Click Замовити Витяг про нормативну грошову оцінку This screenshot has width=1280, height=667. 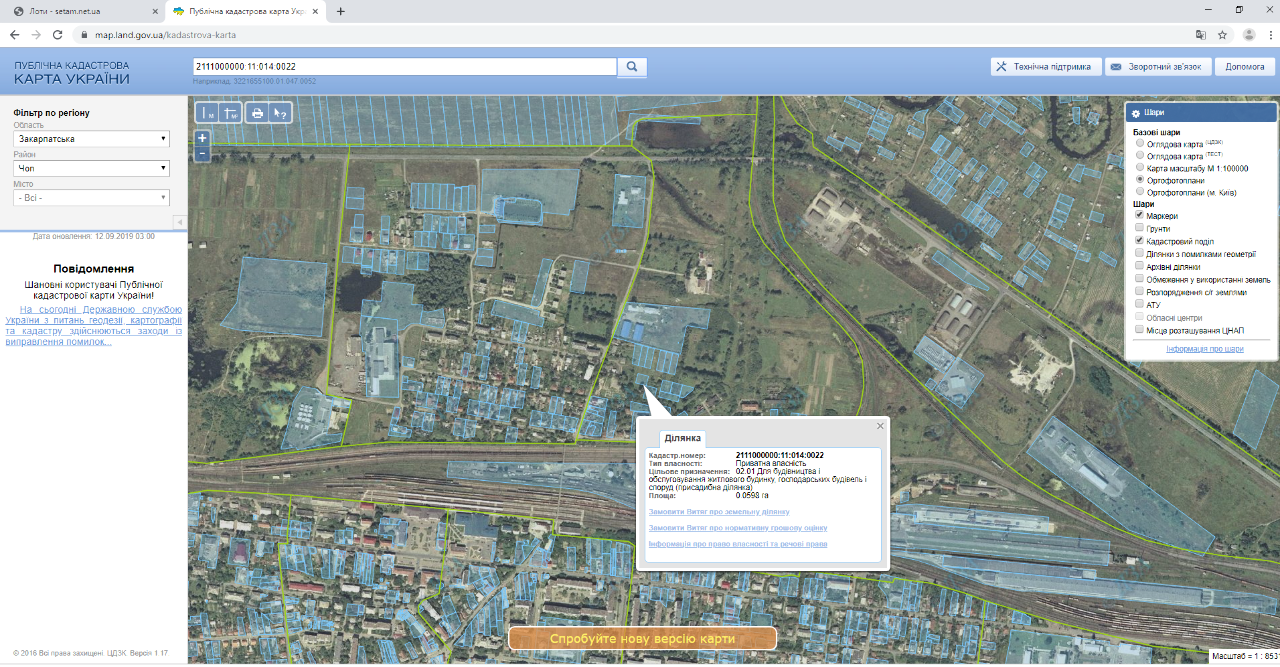[x=738, y=527]
